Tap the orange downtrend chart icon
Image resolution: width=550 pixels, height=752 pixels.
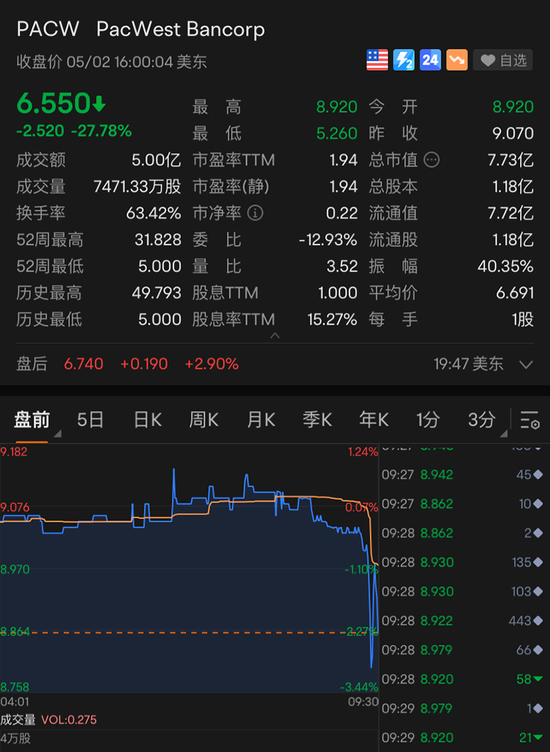click(x=456, y=60)
